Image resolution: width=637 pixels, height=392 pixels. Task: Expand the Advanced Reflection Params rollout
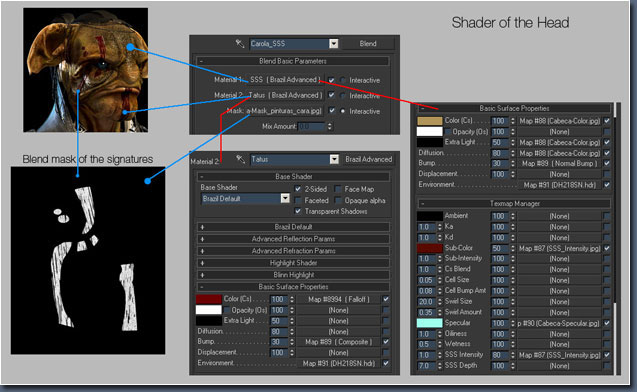point(293,239)
